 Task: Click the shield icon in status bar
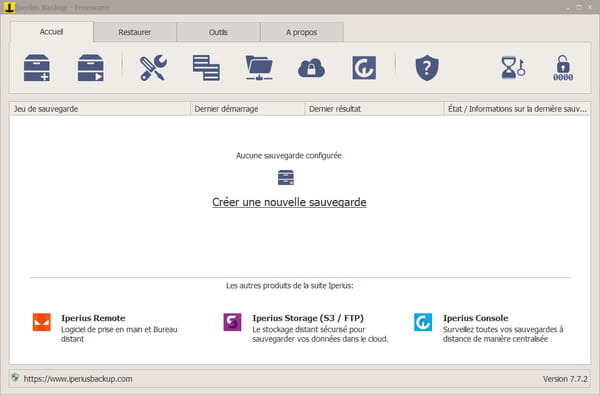pos(15,378)
